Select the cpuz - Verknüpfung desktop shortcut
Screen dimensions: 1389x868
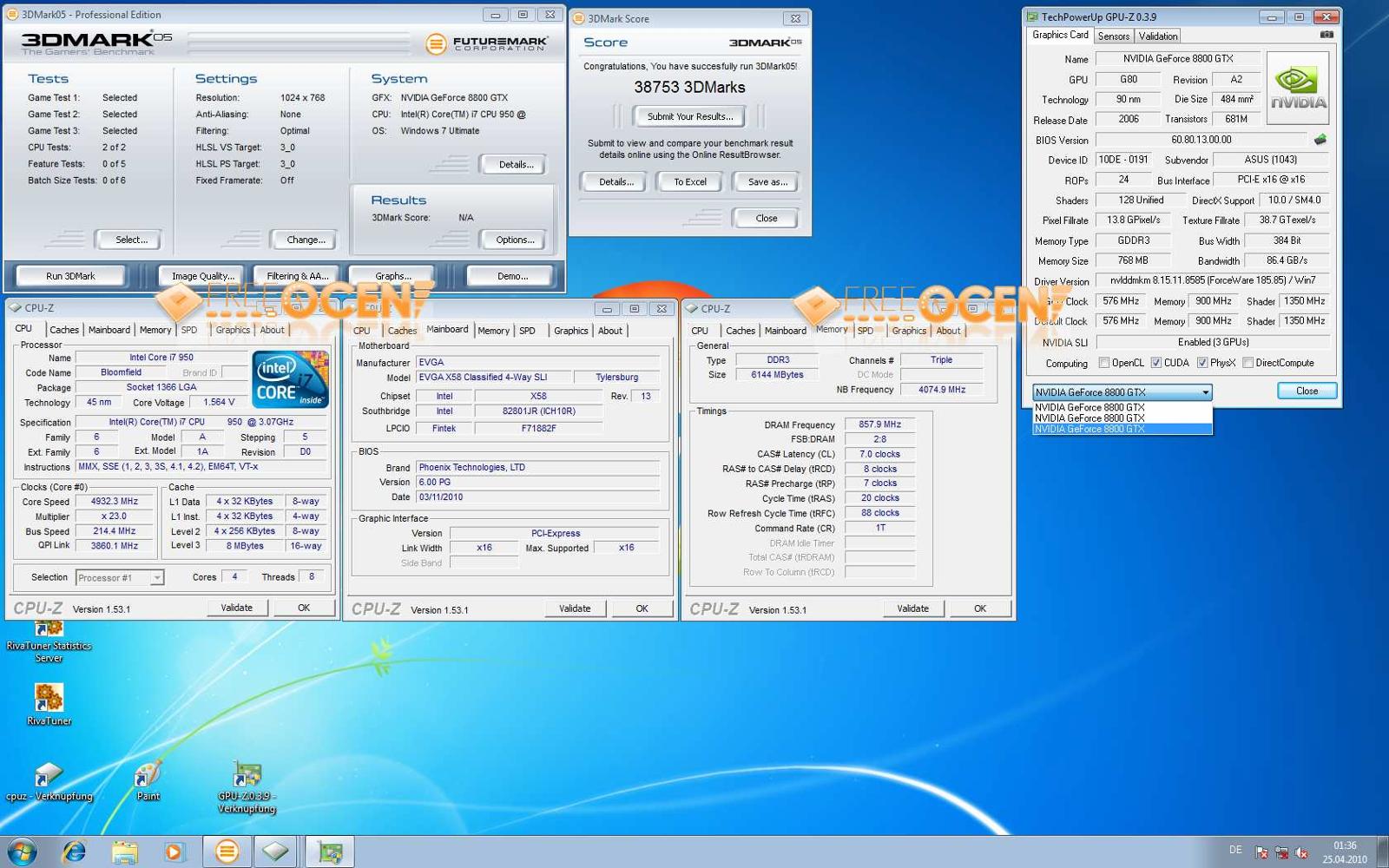click(x=49, y=781)
